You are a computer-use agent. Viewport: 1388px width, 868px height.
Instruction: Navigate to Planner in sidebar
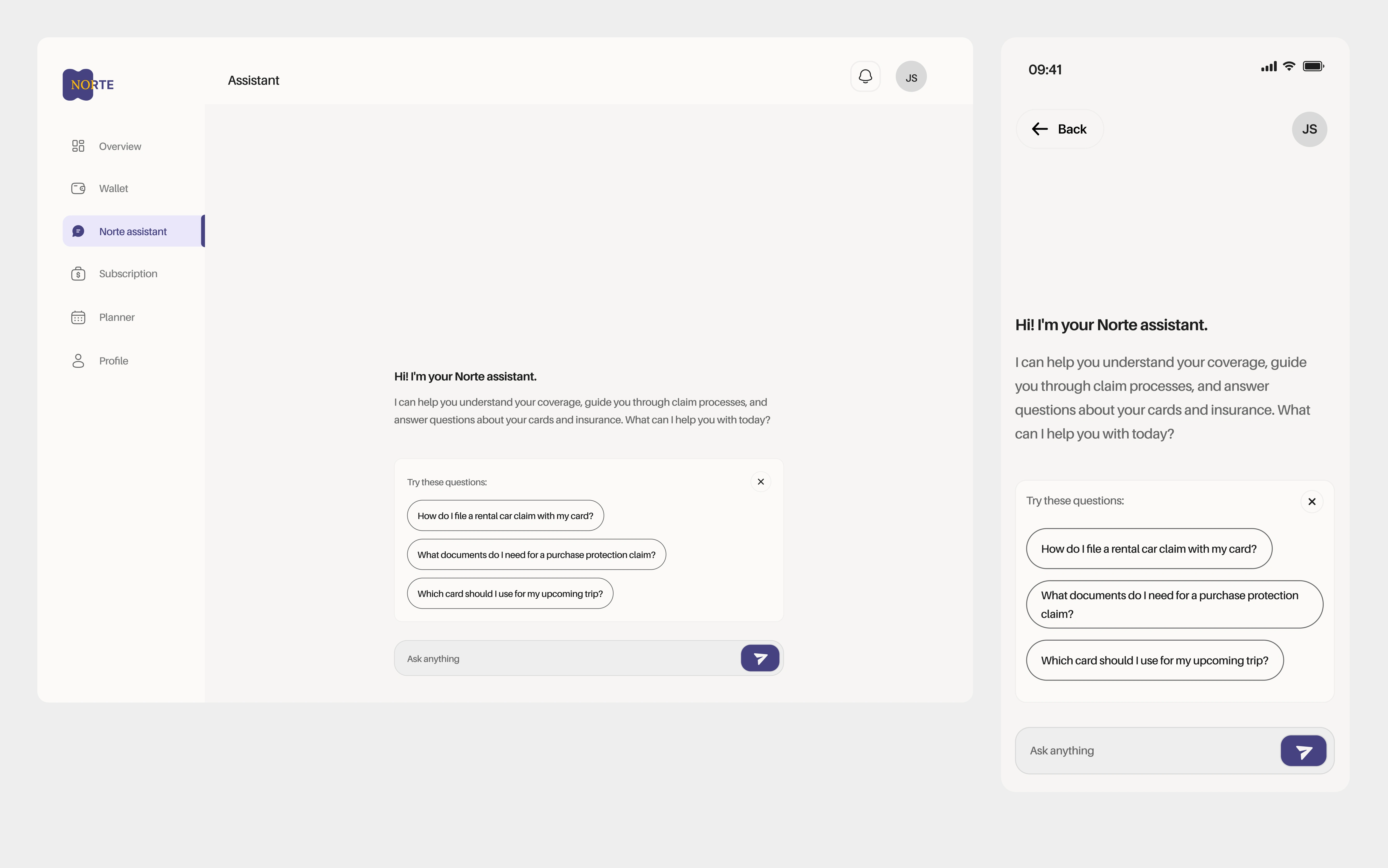click(117, 317)
